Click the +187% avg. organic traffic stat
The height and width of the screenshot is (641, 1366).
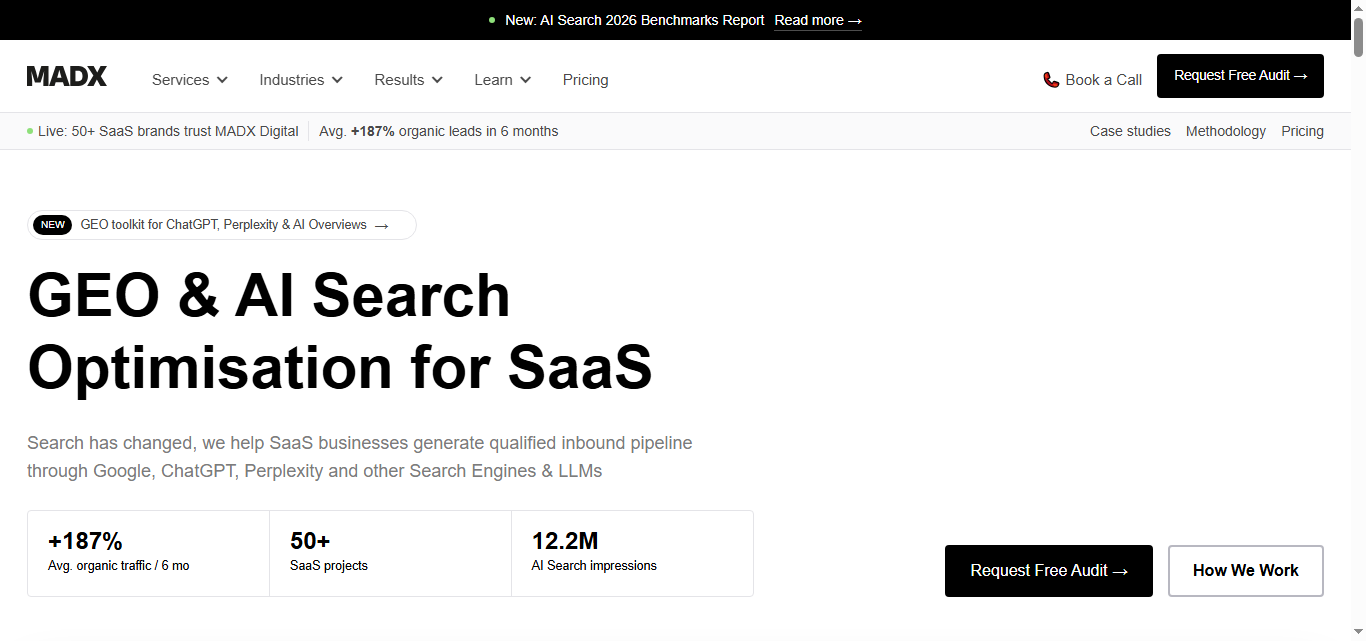(x=149, y=553)
